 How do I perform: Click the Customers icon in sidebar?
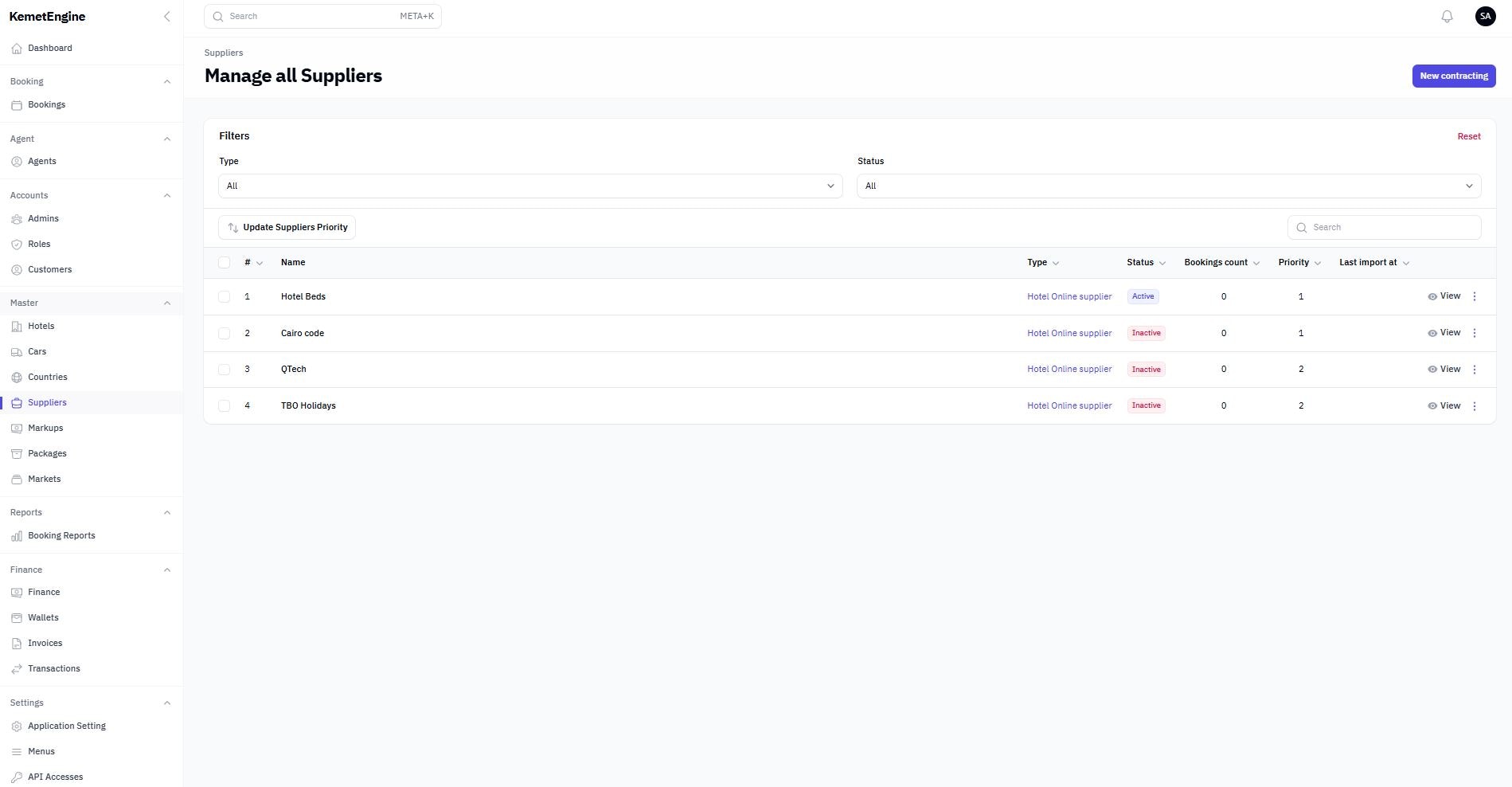(x=17, y=270)
